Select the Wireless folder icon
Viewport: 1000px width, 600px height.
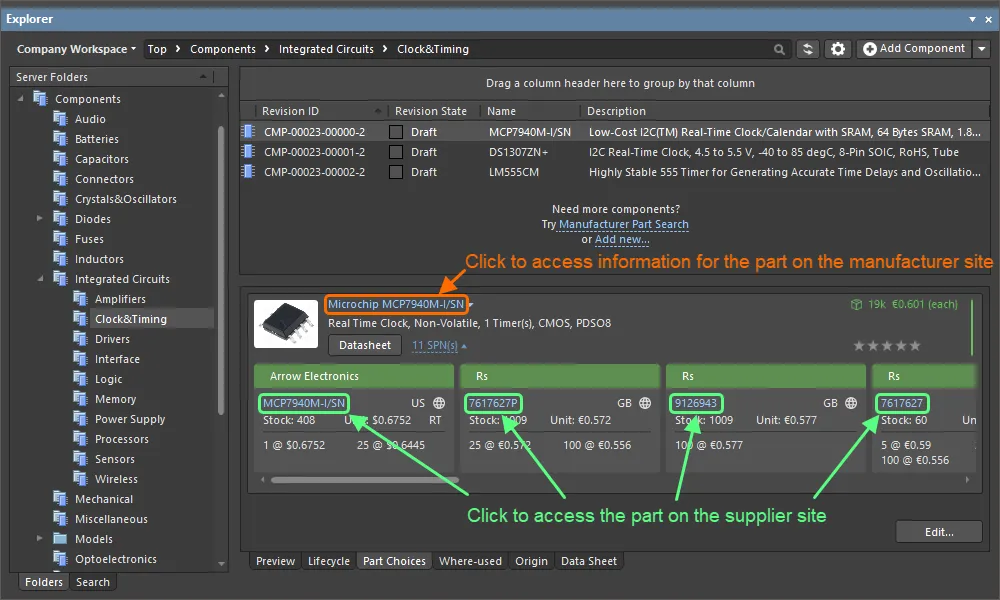(x=80, y=478)
